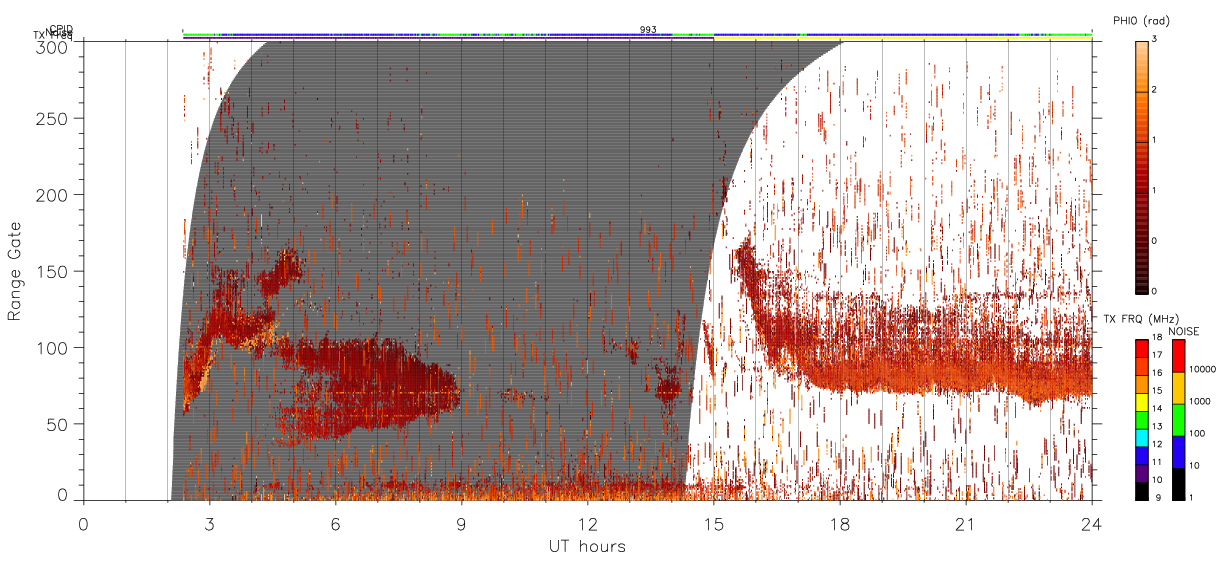This screenshot has height=567, width=1228.
Task: Select the 9 tick label on UT hours axis
Action: pyautogui.click(x=462, y=524)
